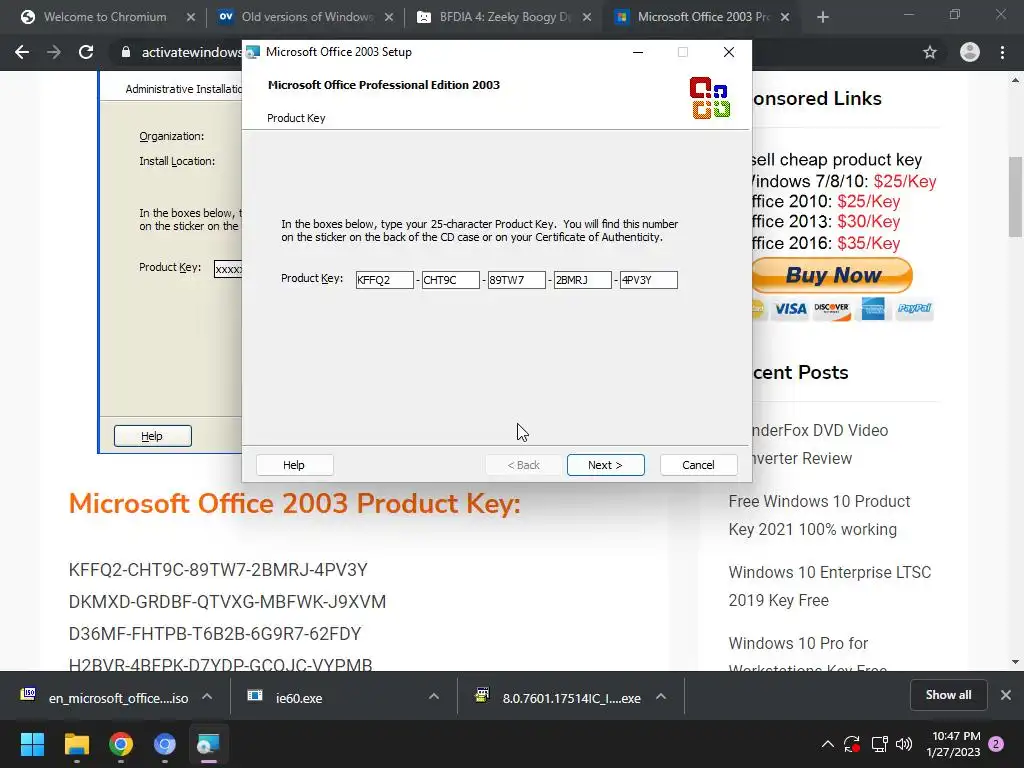Viewport: 1024px width, 768px height.
Task: Click the Discover card icon
Action: point(831,309)
